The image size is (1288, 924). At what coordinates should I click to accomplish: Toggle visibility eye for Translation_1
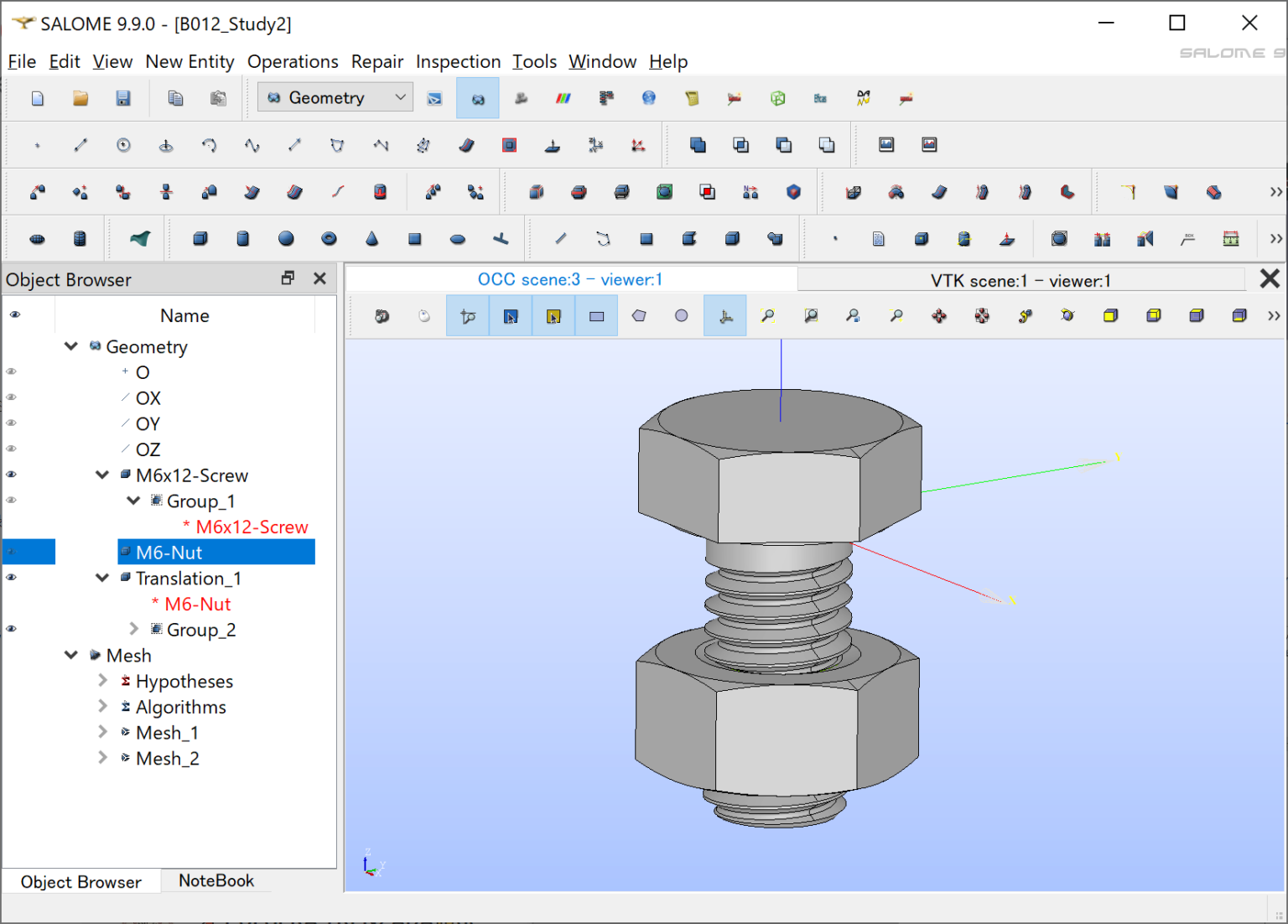tap(12, 578)
